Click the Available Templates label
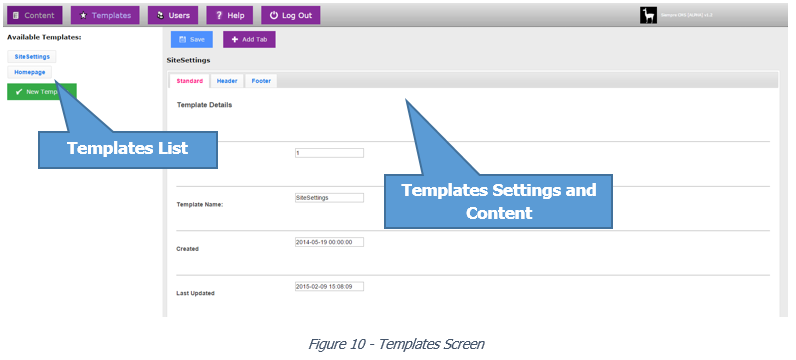This screenshot has width=796, height=360. (x=44, y=38)
